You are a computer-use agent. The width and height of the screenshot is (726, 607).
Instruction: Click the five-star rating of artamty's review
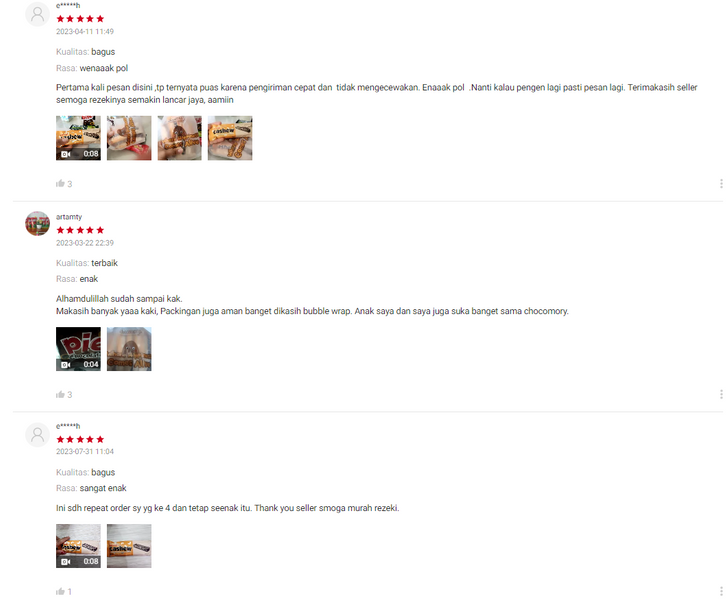[80, 230]
